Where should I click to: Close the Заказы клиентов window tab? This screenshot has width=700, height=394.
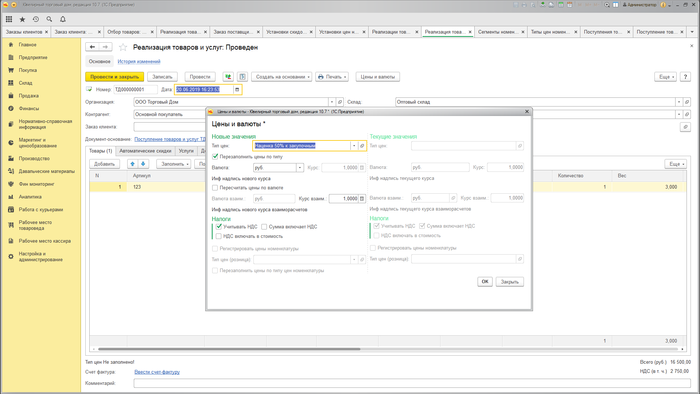pyautogui.click(x=46, y=32)
